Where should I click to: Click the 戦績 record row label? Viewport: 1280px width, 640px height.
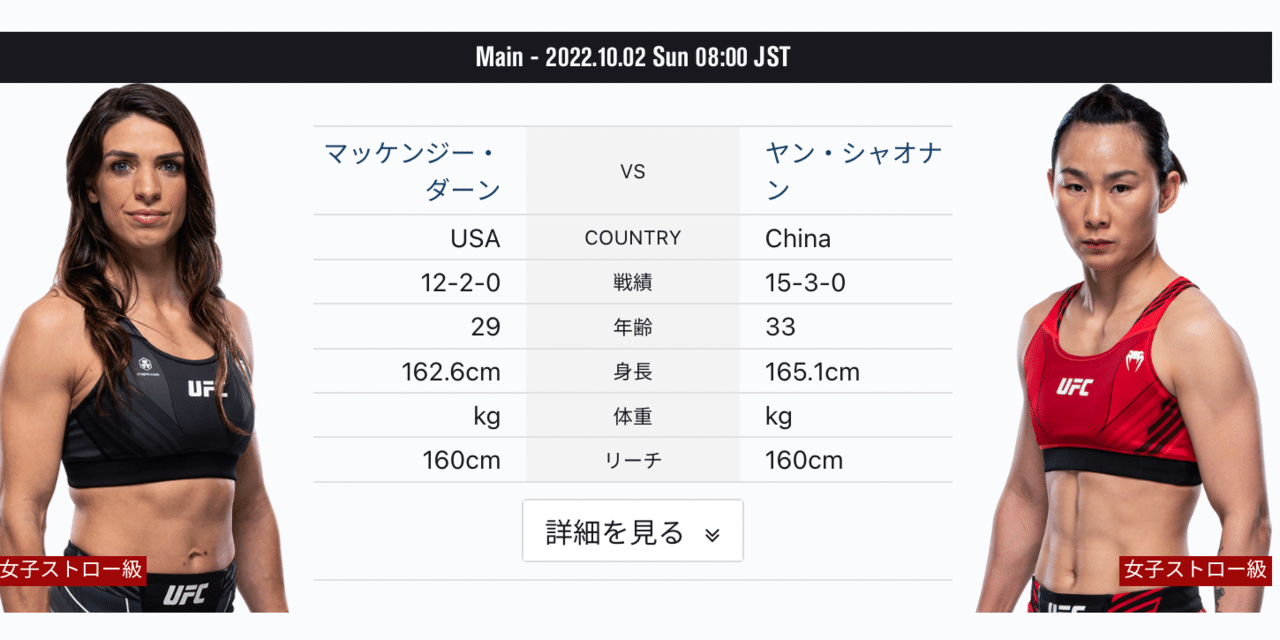[633, 283]
